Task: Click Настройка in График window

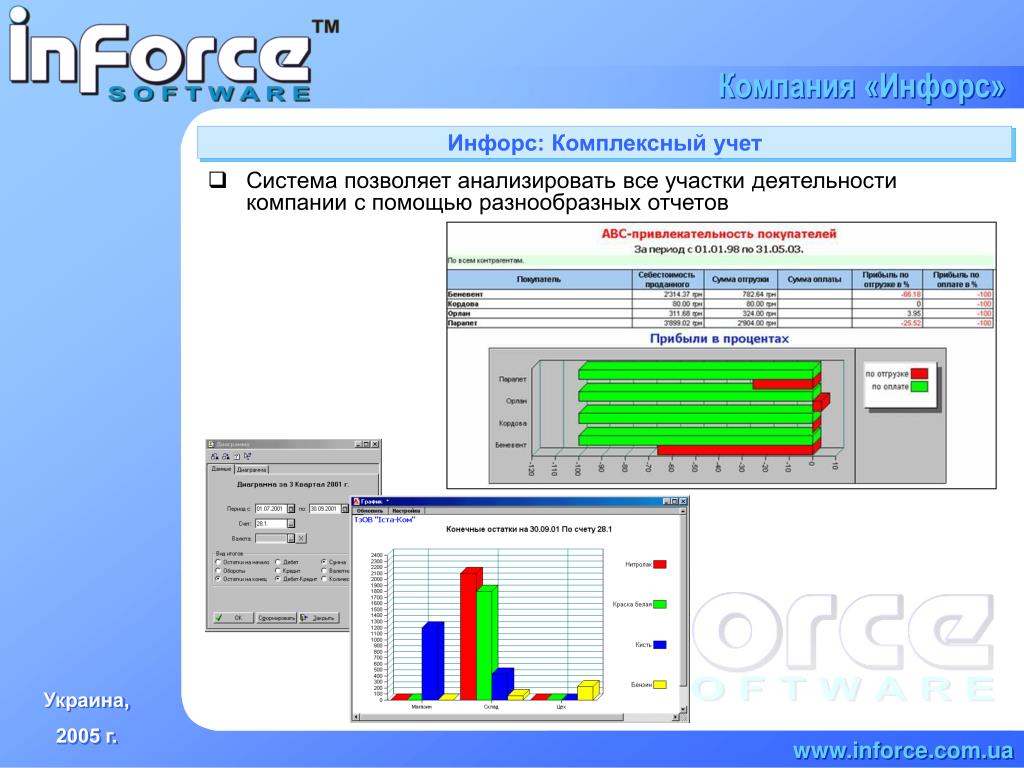Action: click(x=406, y=511)
